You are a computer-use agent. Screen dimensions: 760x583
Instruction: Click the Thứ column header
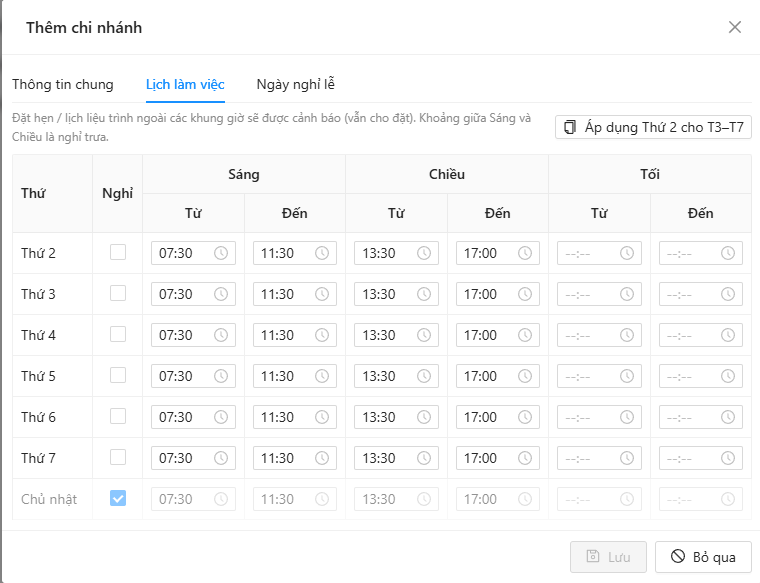(x=52, y=193)
